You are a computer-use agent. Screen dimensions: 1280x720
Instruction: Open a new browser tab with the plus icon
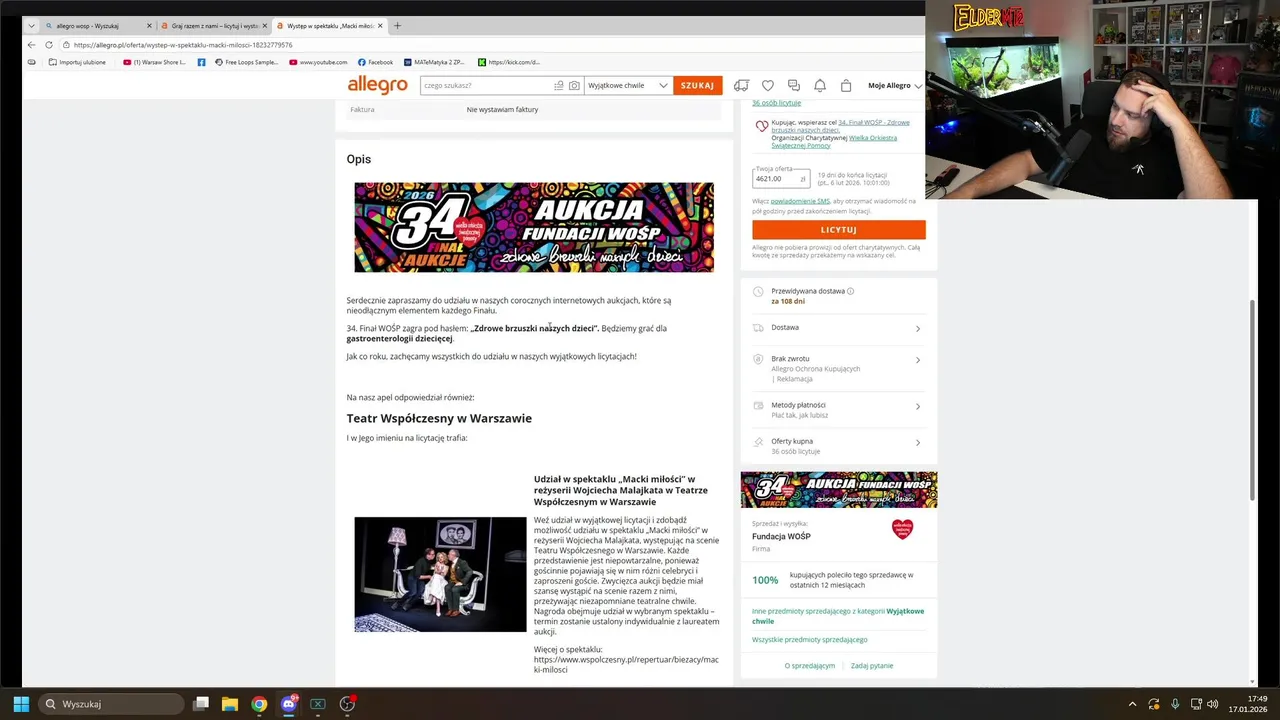(397, 25)
